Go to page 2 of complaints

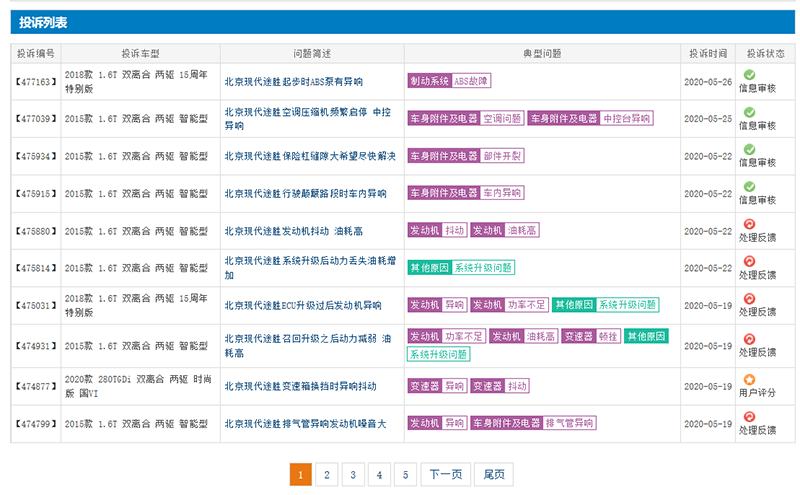coord(326,475)
